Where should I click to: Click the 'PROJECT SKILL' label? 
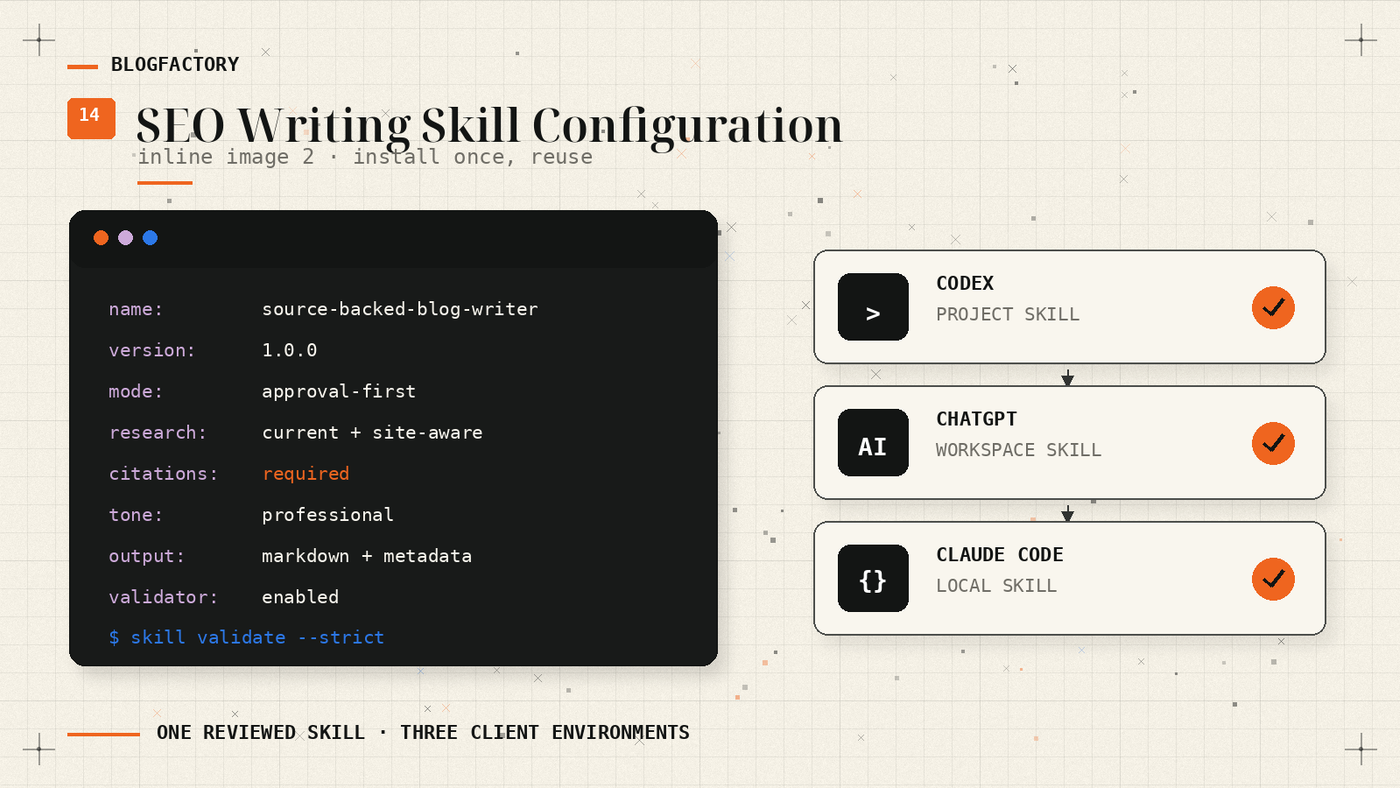1008,314
